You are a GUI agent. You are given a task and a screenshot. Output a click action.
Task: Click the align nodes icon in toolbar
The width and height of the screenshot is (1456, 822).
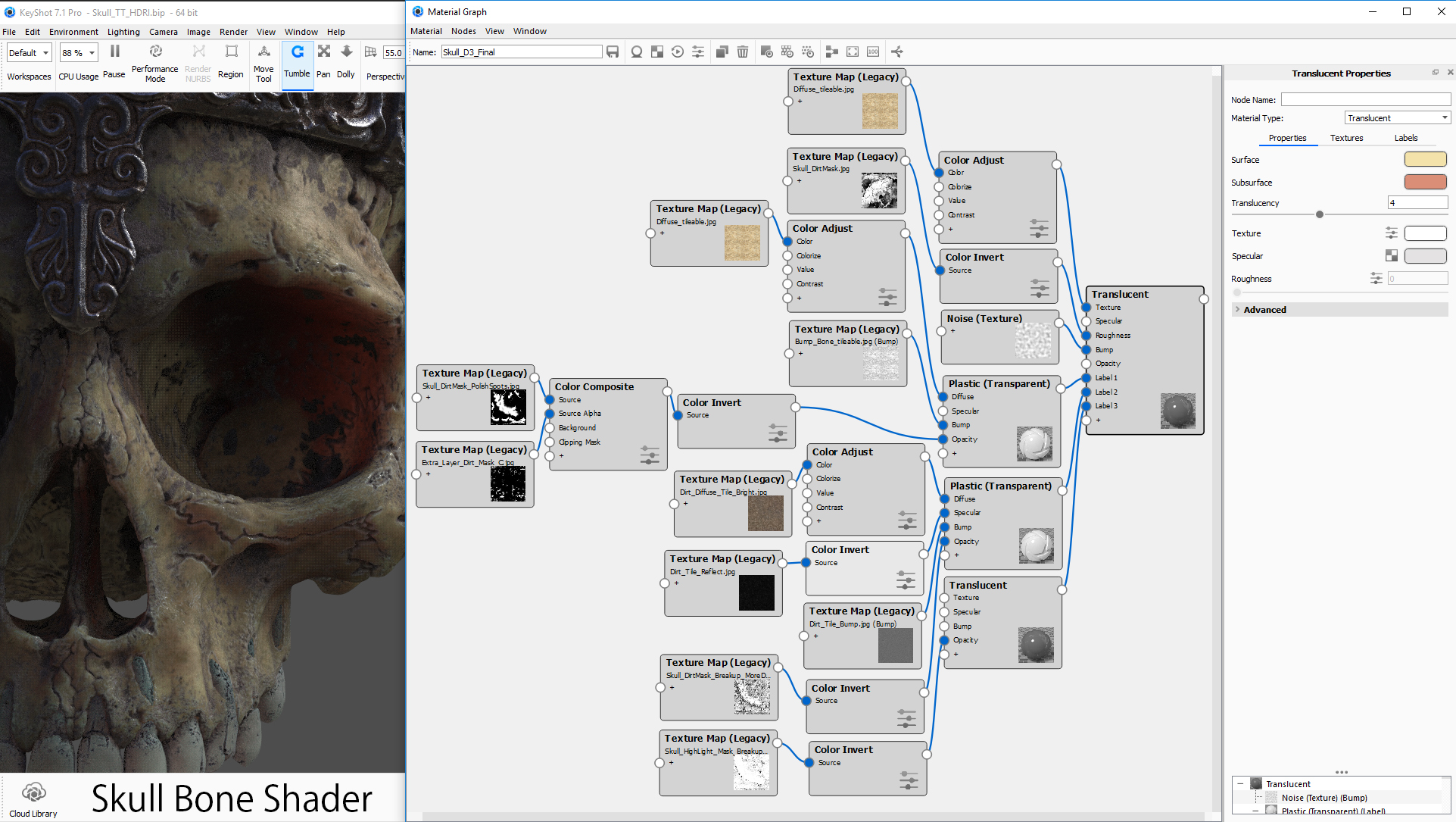tap(832, 52)
